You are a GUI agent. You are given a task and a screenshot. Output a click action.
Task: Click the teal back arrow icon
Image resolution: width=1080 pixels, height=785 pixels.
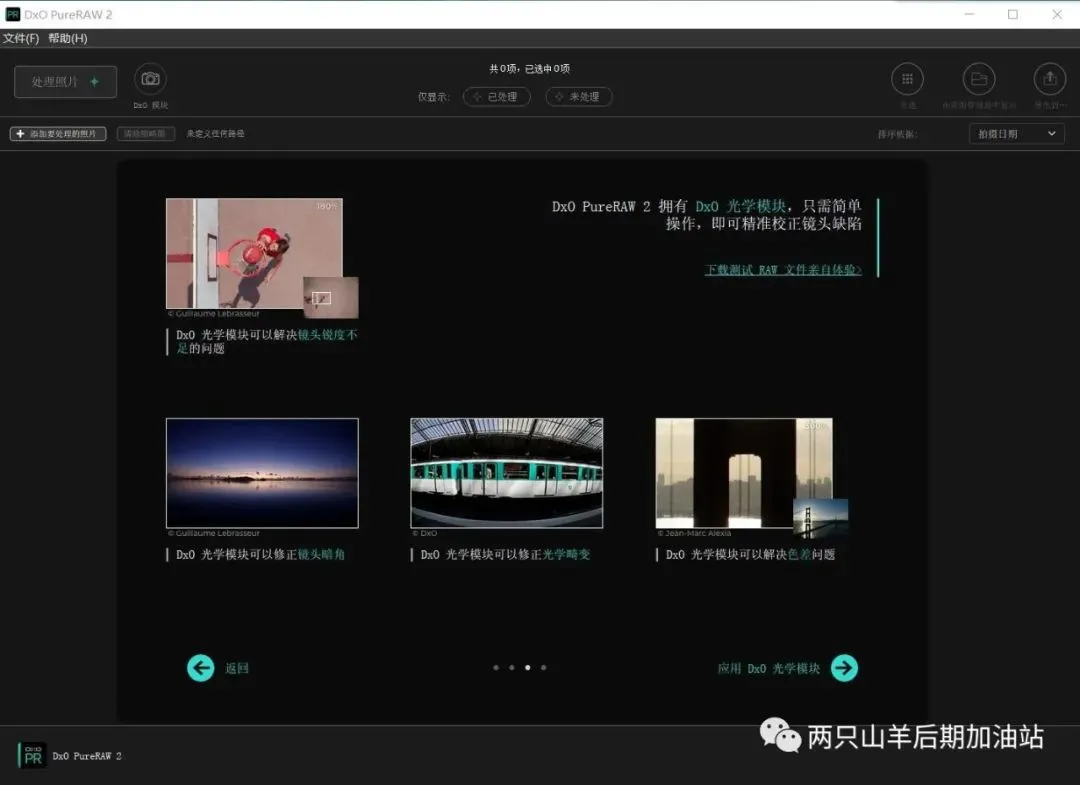click(x=201, y=668)
